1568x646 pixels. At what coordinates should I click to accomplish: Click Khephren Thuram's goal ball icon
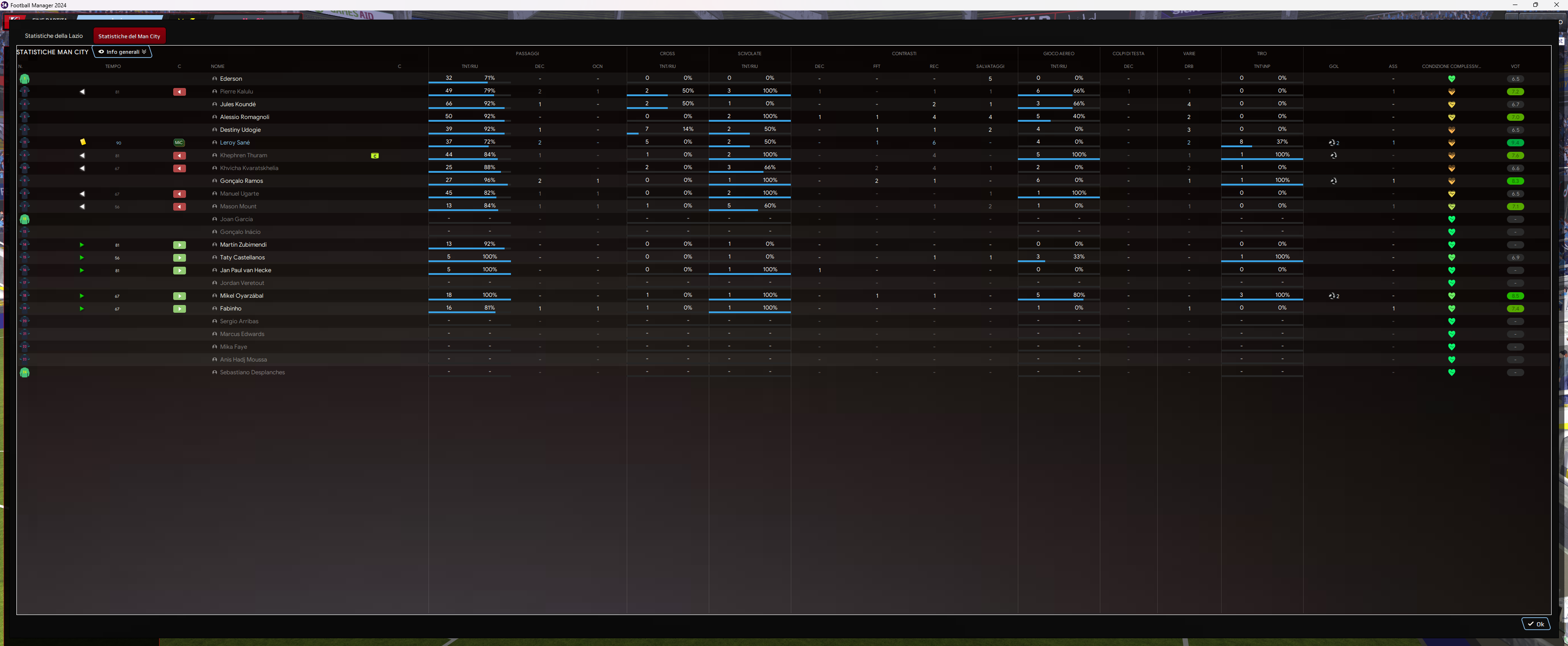click(1334, 155)
